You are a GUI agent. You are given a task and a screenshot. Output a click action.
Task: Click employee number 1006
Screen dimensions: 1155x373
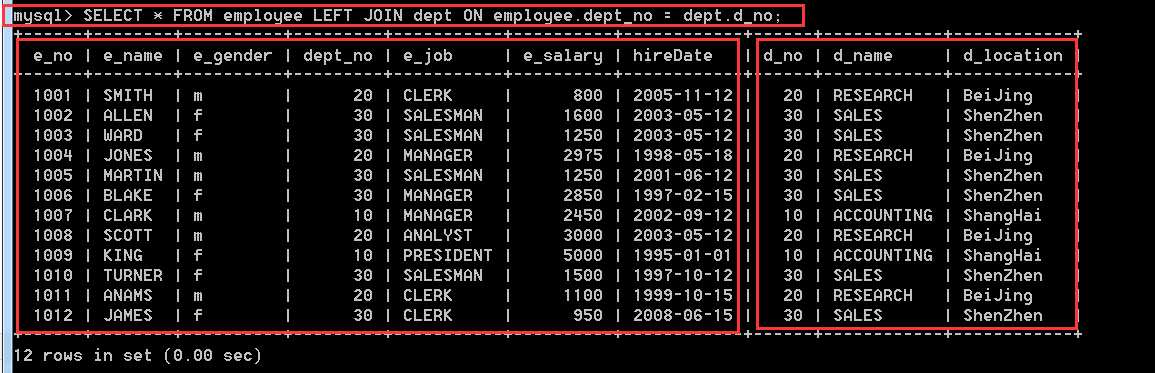click(x=53, y=195)
